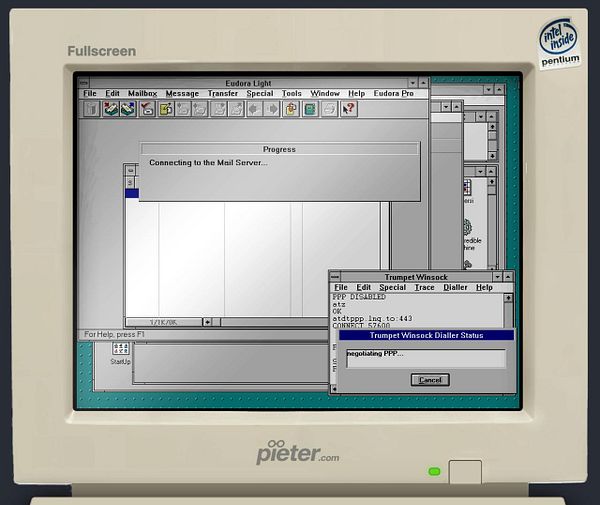The height and width of the screenshot is (505, 600).
Task: Click the Fullscreen link on the monitor bezel
Action: (x=101, y=51)
